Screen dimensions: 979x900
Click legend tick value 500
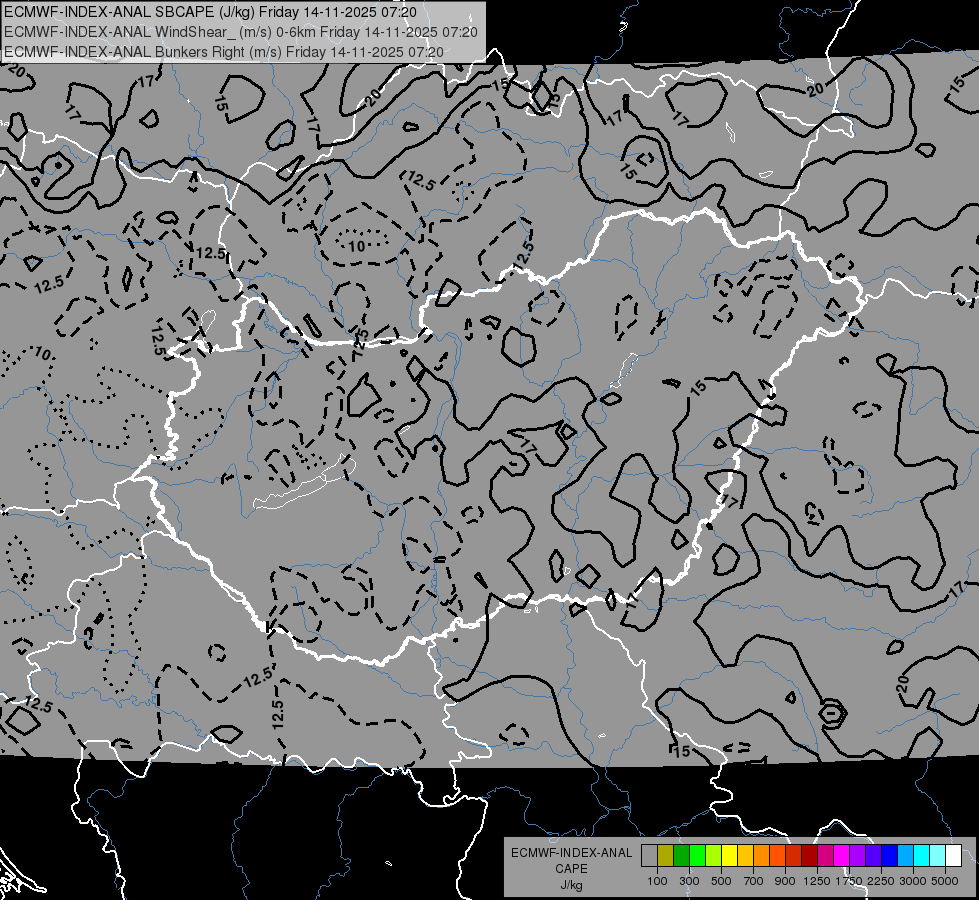click(x=721, y=881)
